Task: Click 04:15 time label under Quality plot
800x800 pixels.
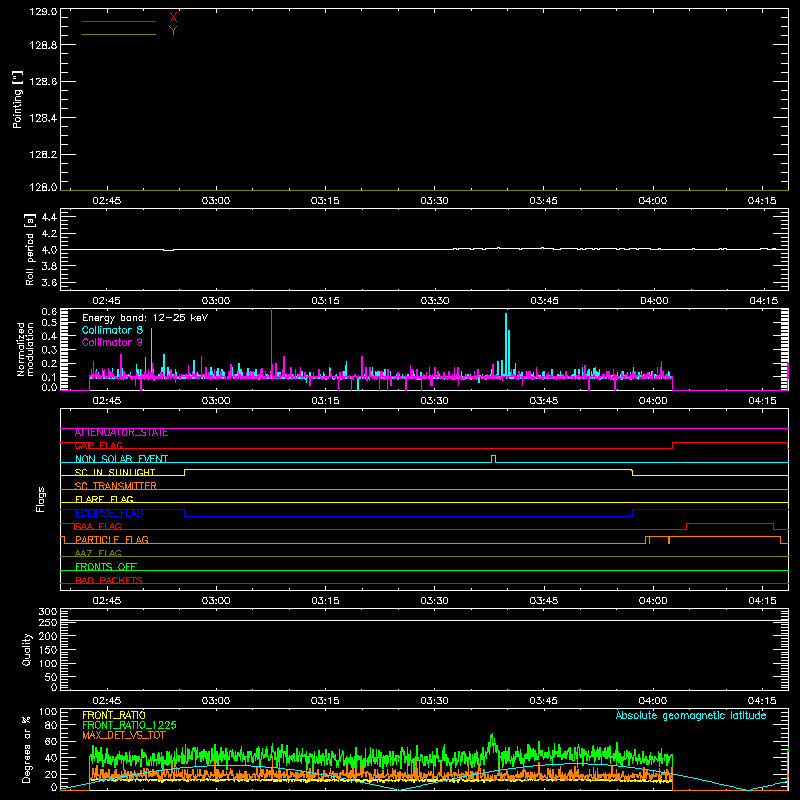Action: [x=762, y=701]
